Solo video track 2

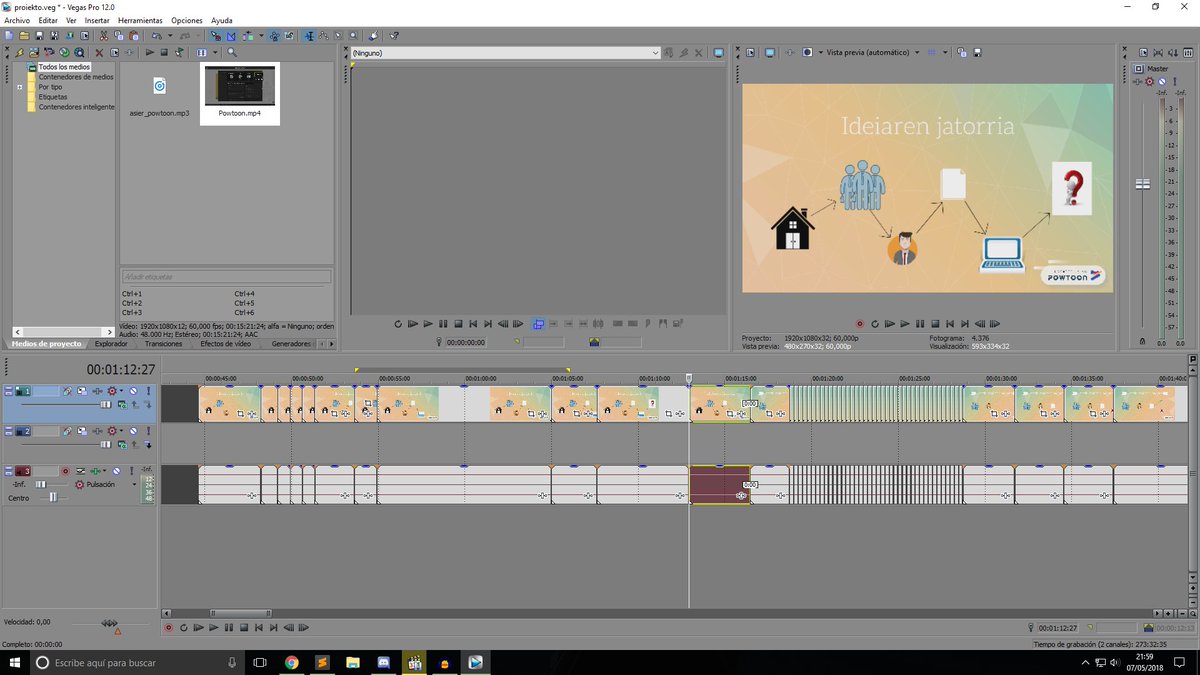148,430
